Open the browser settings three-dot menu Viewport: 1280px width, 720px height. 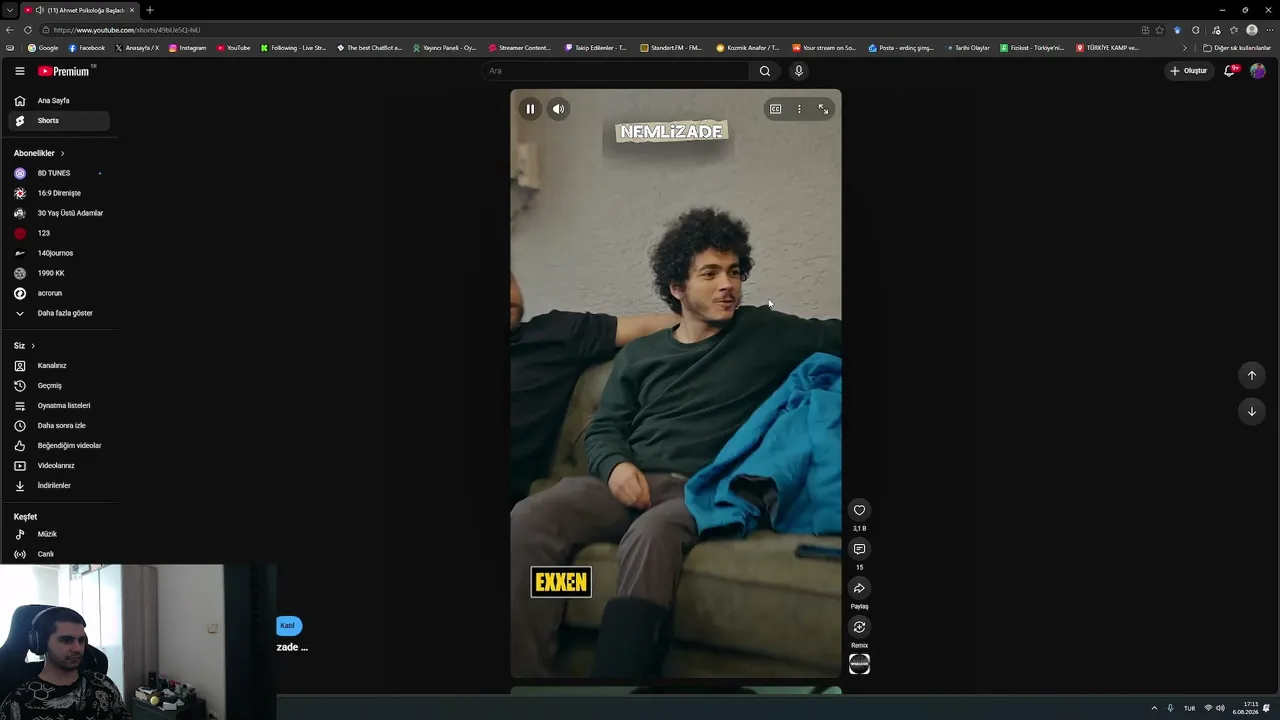1269,30
